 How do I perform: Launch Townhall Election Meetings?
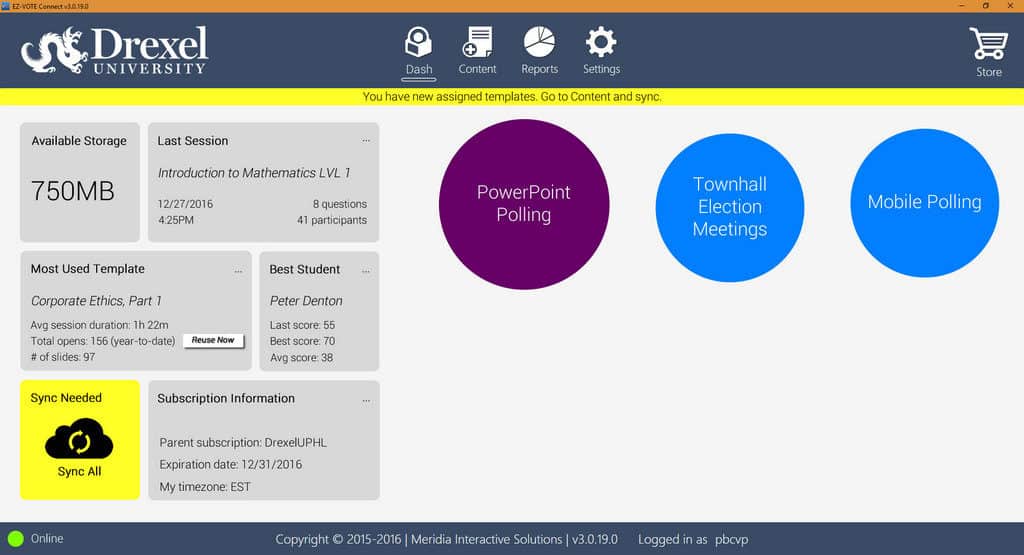[x=729, y=207]
